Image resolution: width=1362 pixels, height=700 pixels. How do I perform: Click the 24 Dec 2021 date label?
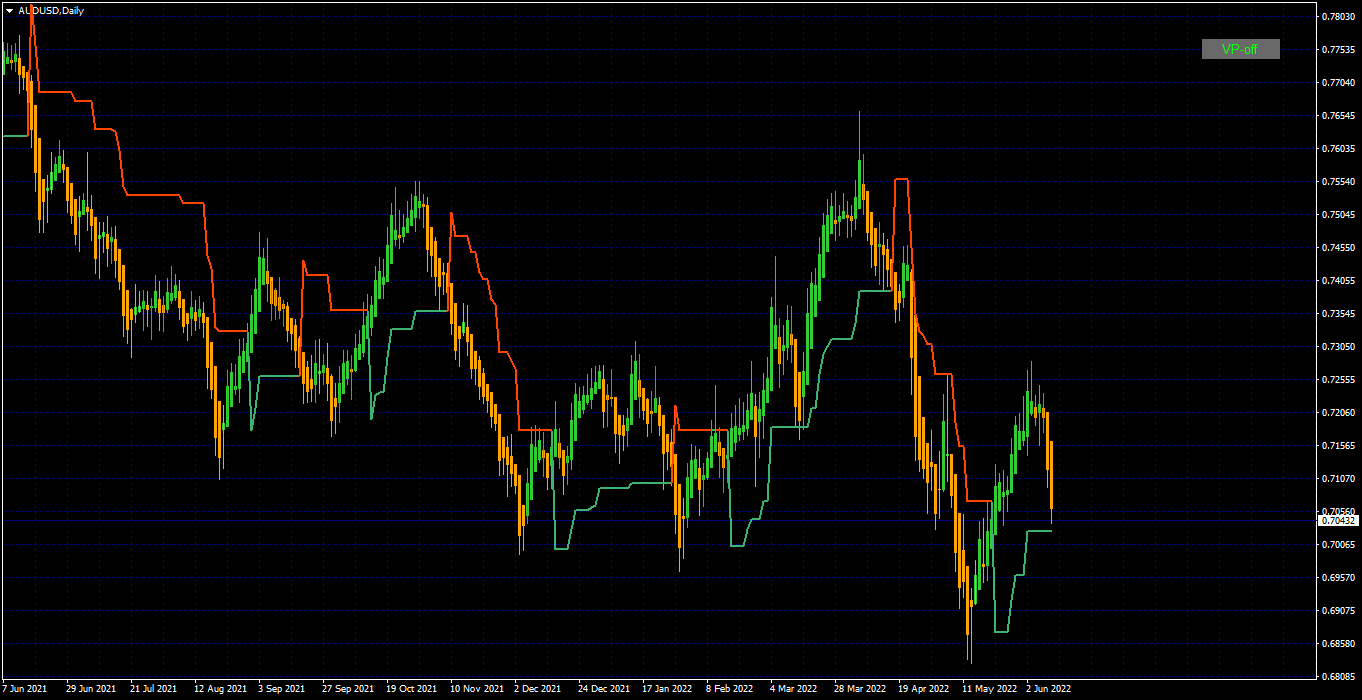coord(604,689)
